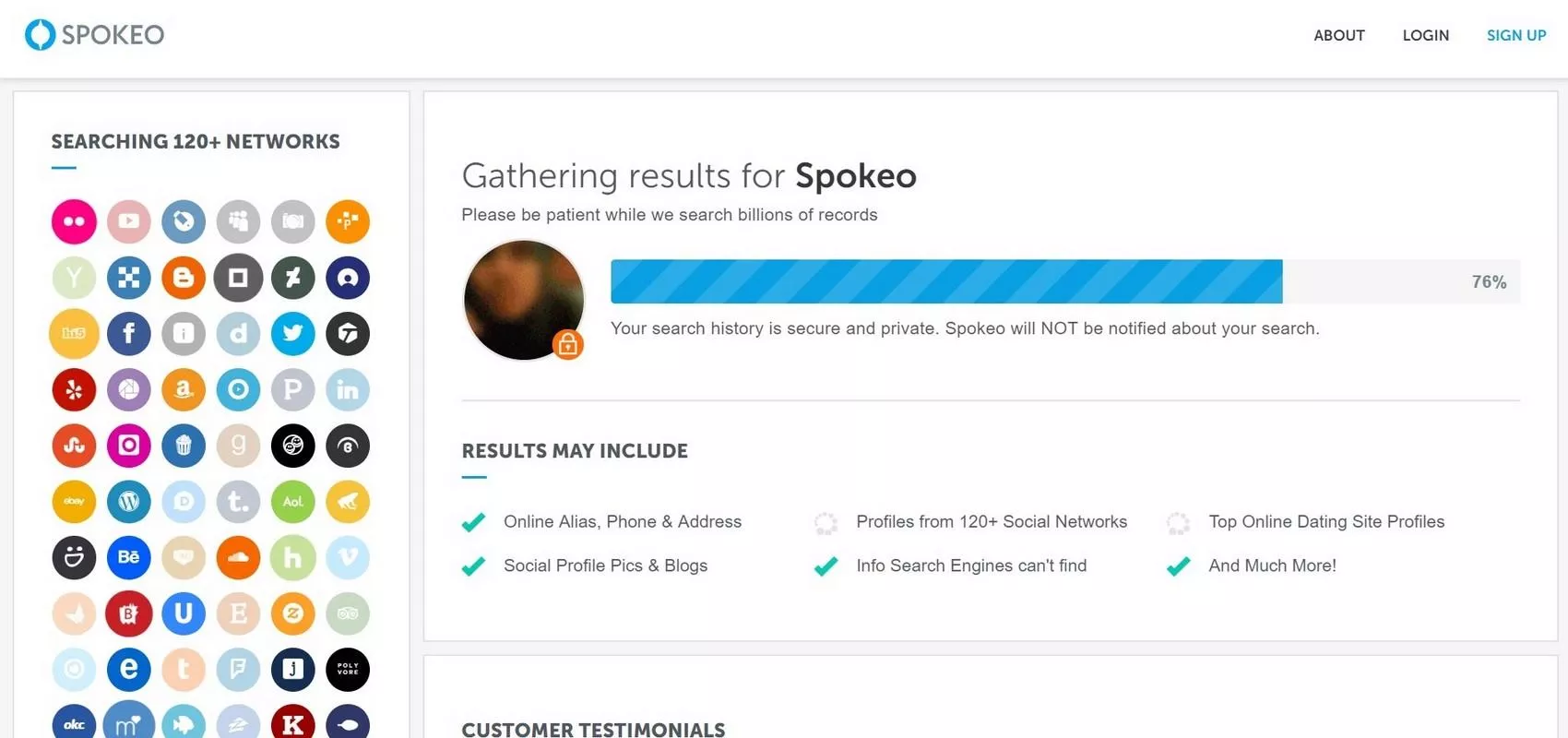The height and width of the screenshot is (738, 1568).
Task: Select the WordPress network icon
Action: 129,502
